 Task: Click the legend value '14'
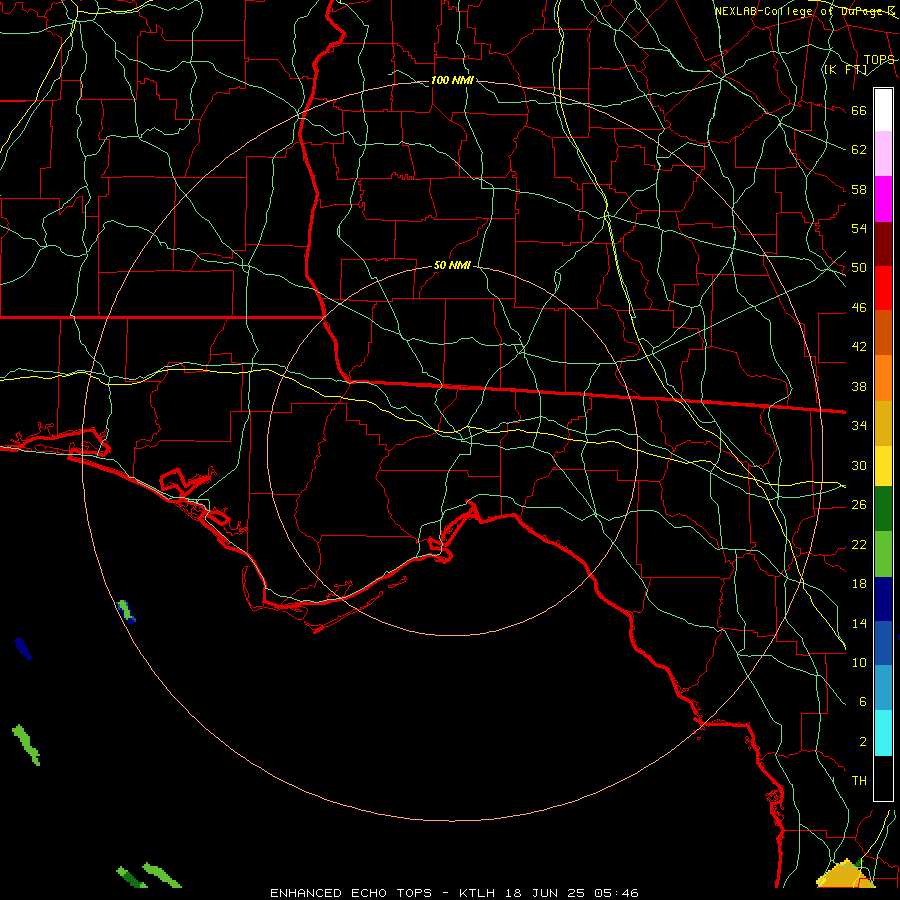pyautogui.click(x=859, y=623)
